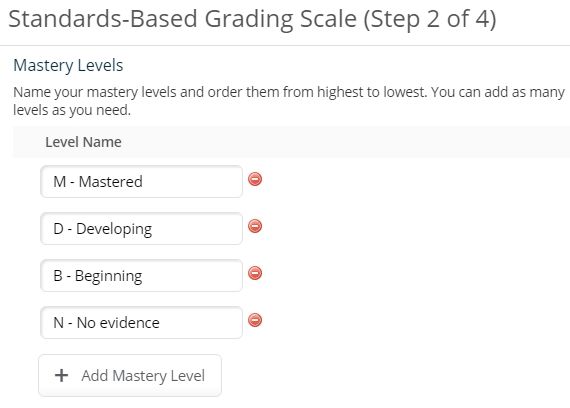
Task: Click Add Mastery Level button
Action: (x=130, y=375)
